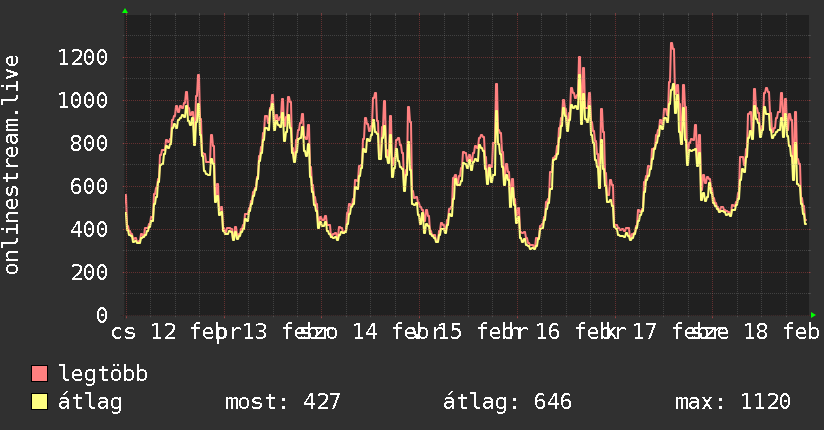The width and height of the screenshot is (824, 430).
Task: Select the legtöbb legend label
Action: [x=104, y=374]
